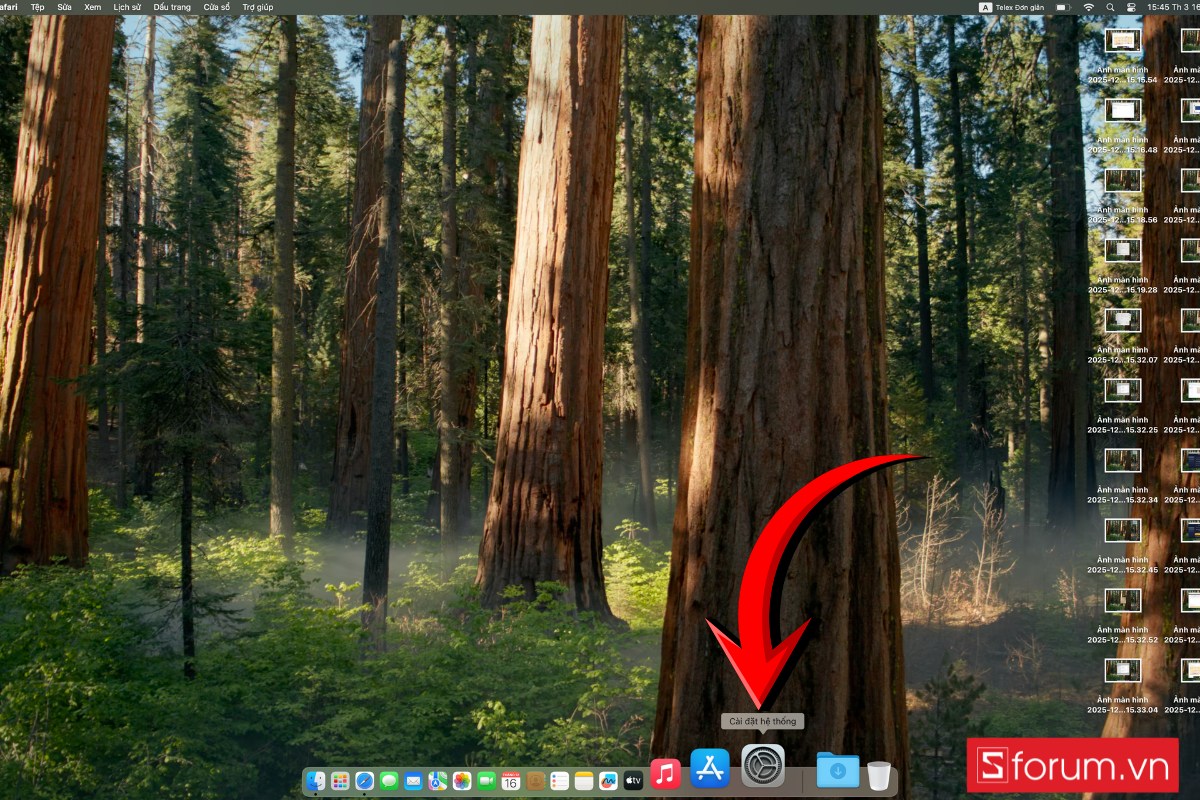Launch FaceTime from the Dock
Viewport: 1200px width, 800px height.
486,781
